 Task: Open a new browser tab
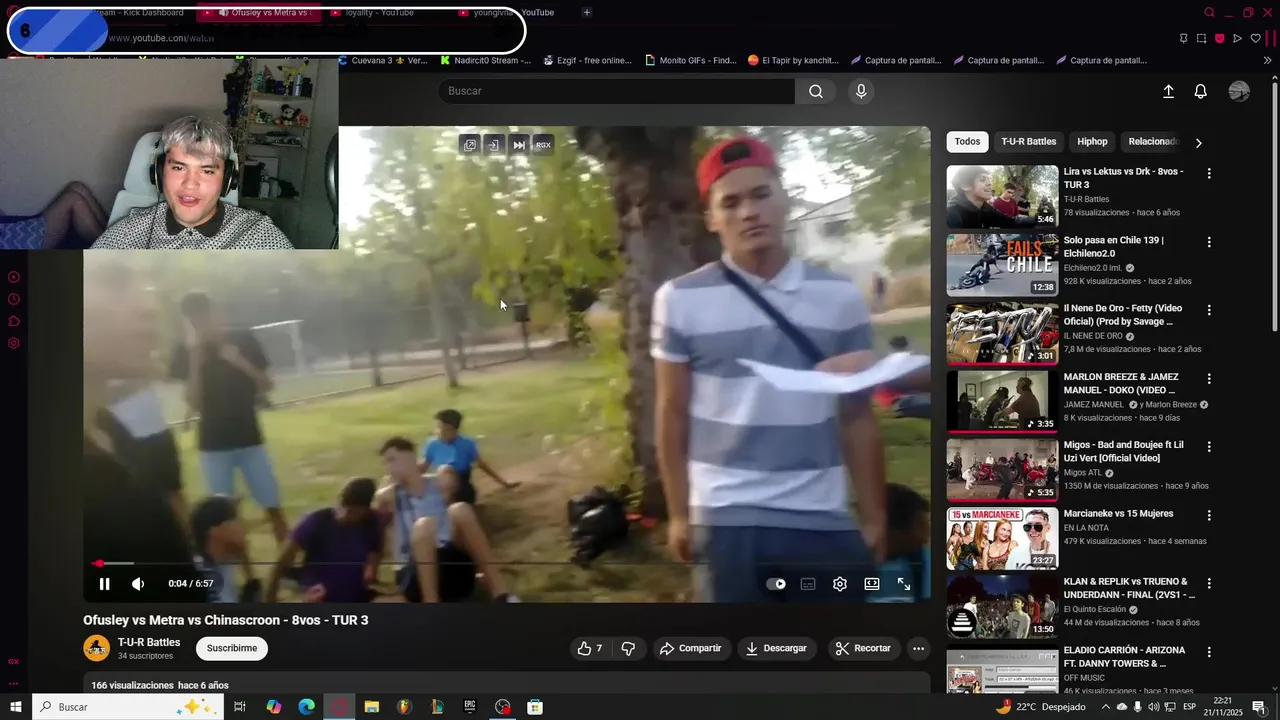coord(587,12)
